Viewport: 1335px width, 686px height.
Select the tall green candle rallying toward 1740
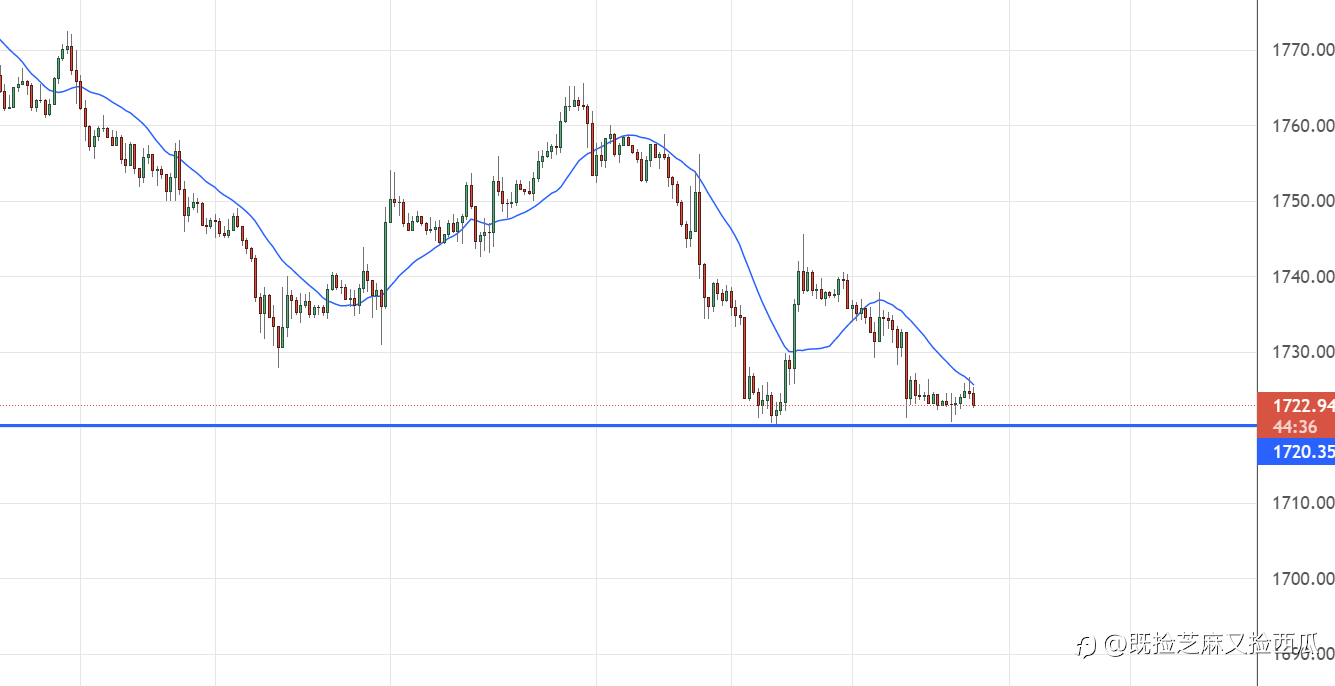tap(795, 335)
